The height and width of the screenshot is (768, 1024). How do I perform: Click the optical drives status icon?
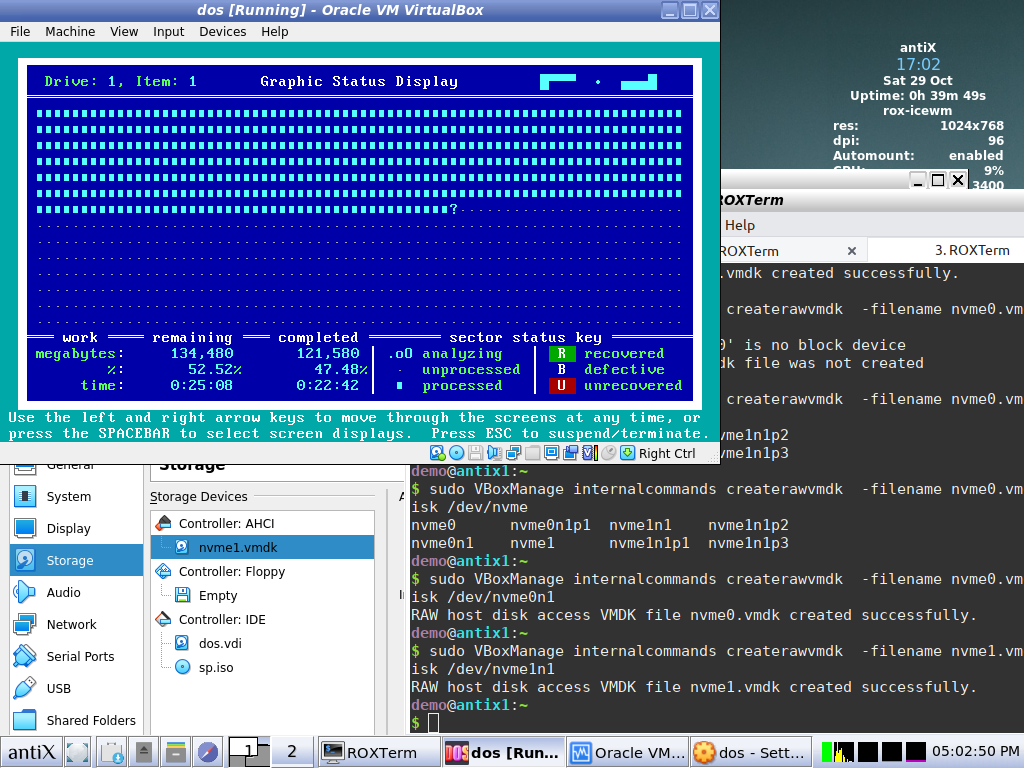(457, 452)
